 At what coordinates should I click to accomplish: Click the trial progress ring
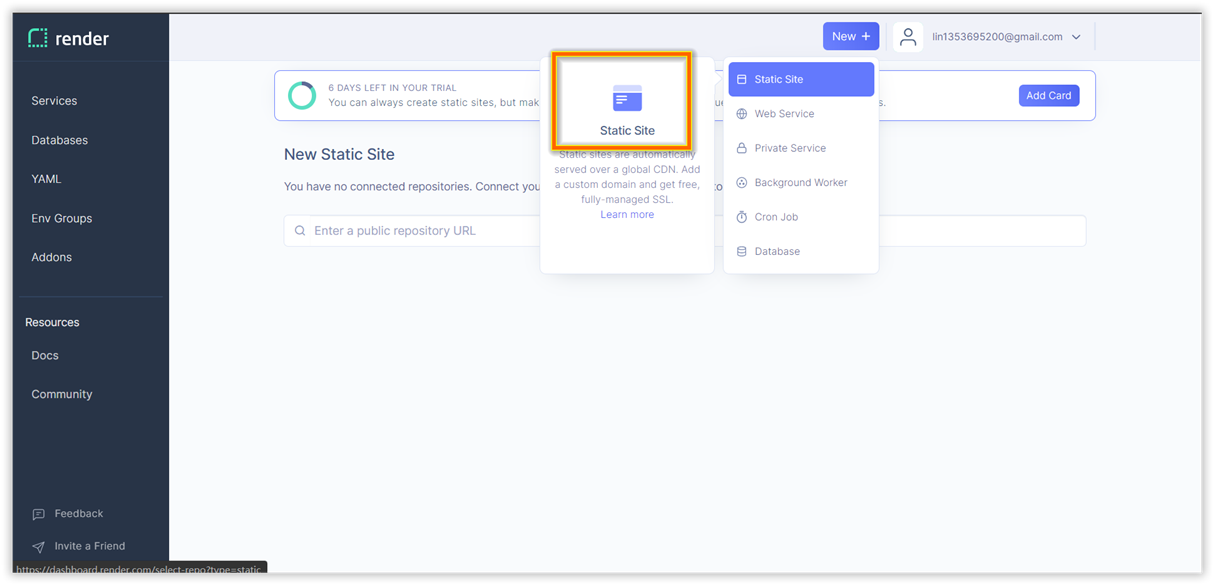pyautogui.click(x=302, y=95)
